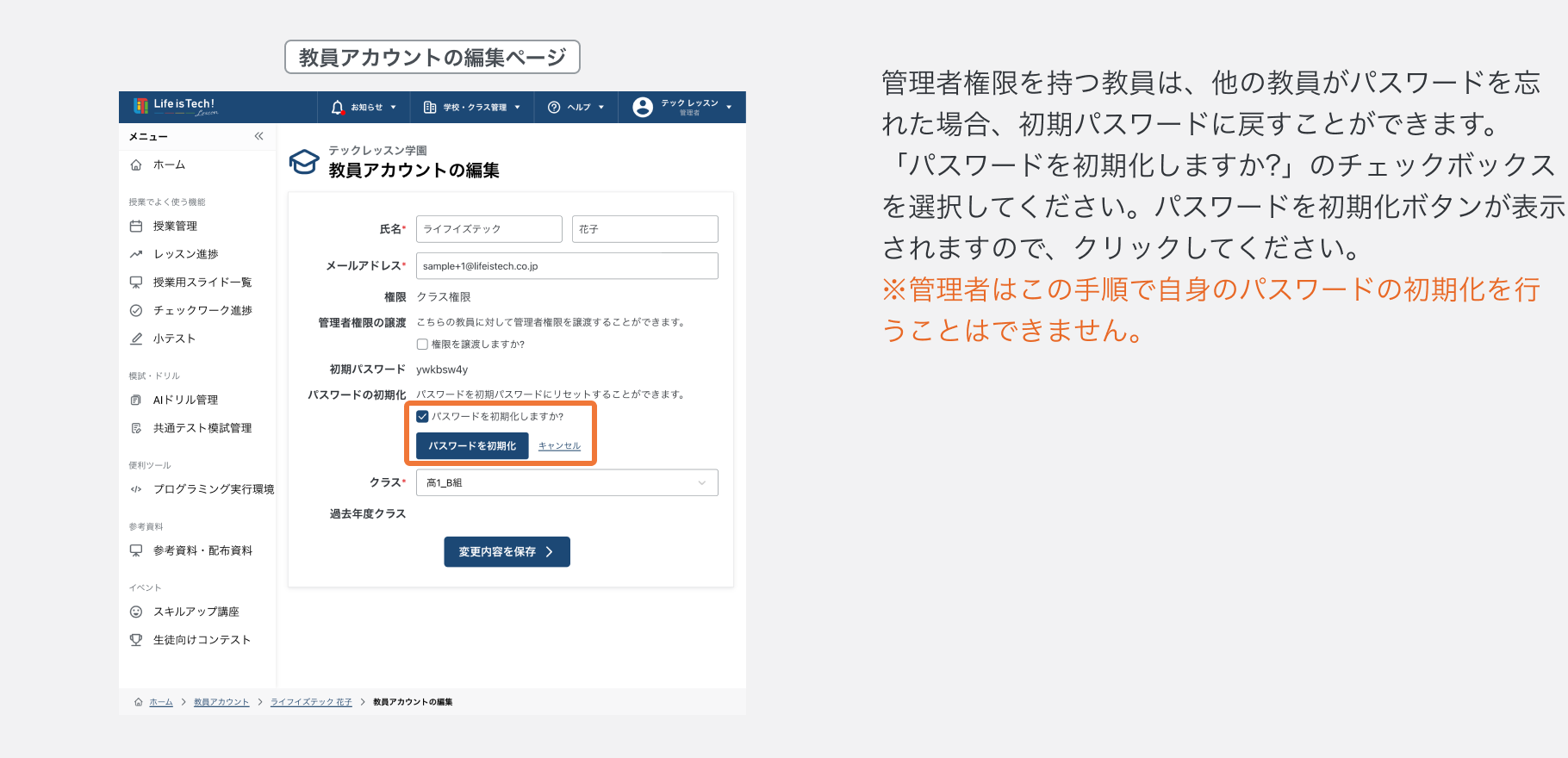
Task: Click the 変更内容を保存 button
Action: (x=507, y=552)
